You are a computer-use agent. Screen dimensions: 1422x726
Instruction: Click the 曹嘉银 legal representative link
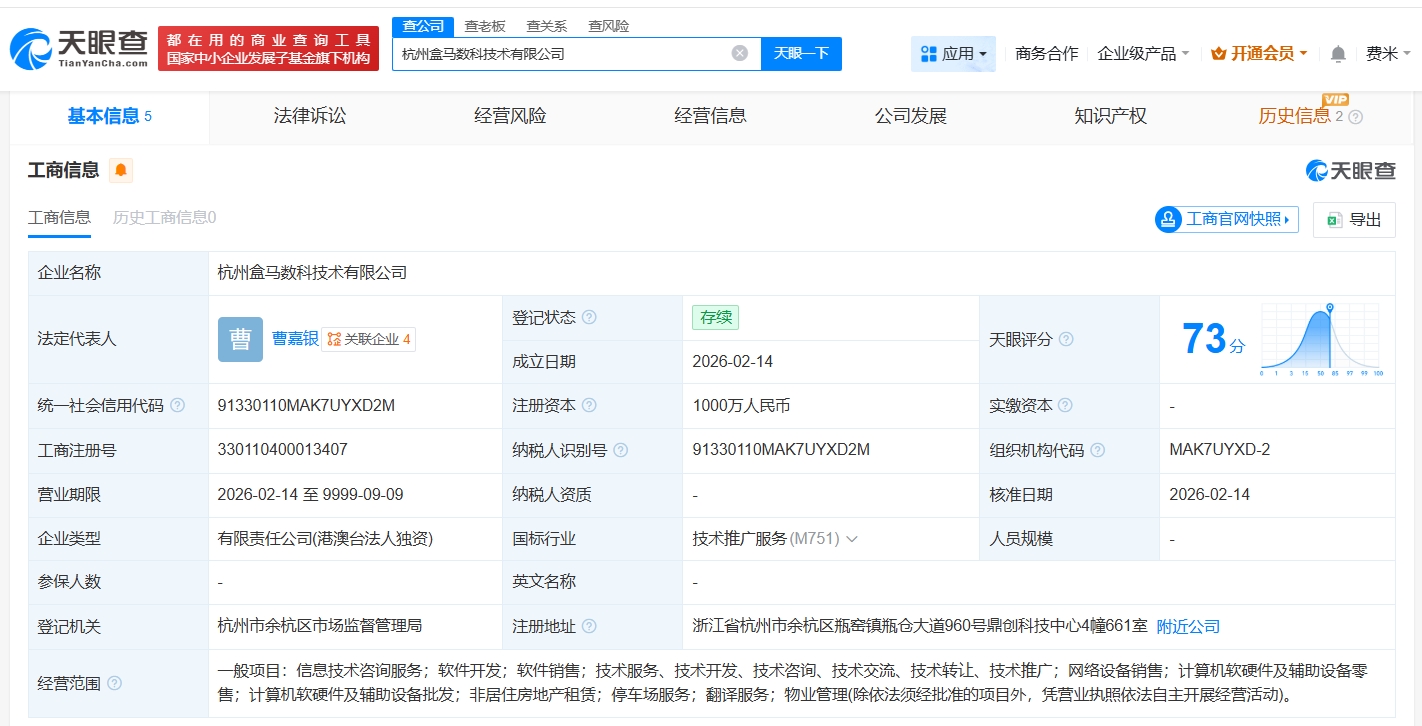pos(294,339)
